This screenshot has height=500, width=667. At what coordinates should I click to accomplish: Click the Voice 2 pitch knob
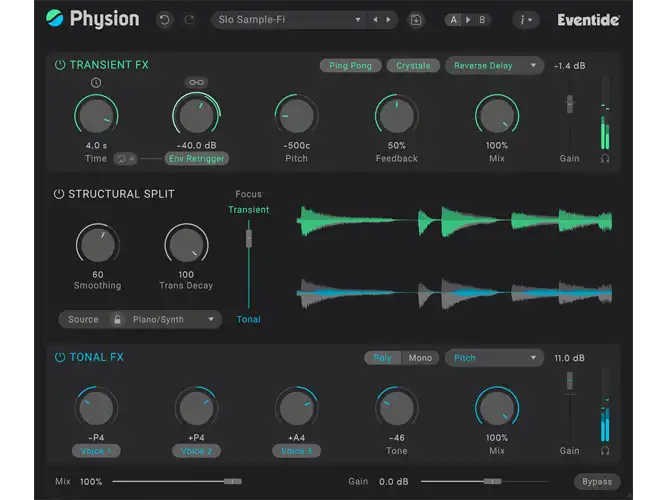[196, 408]
